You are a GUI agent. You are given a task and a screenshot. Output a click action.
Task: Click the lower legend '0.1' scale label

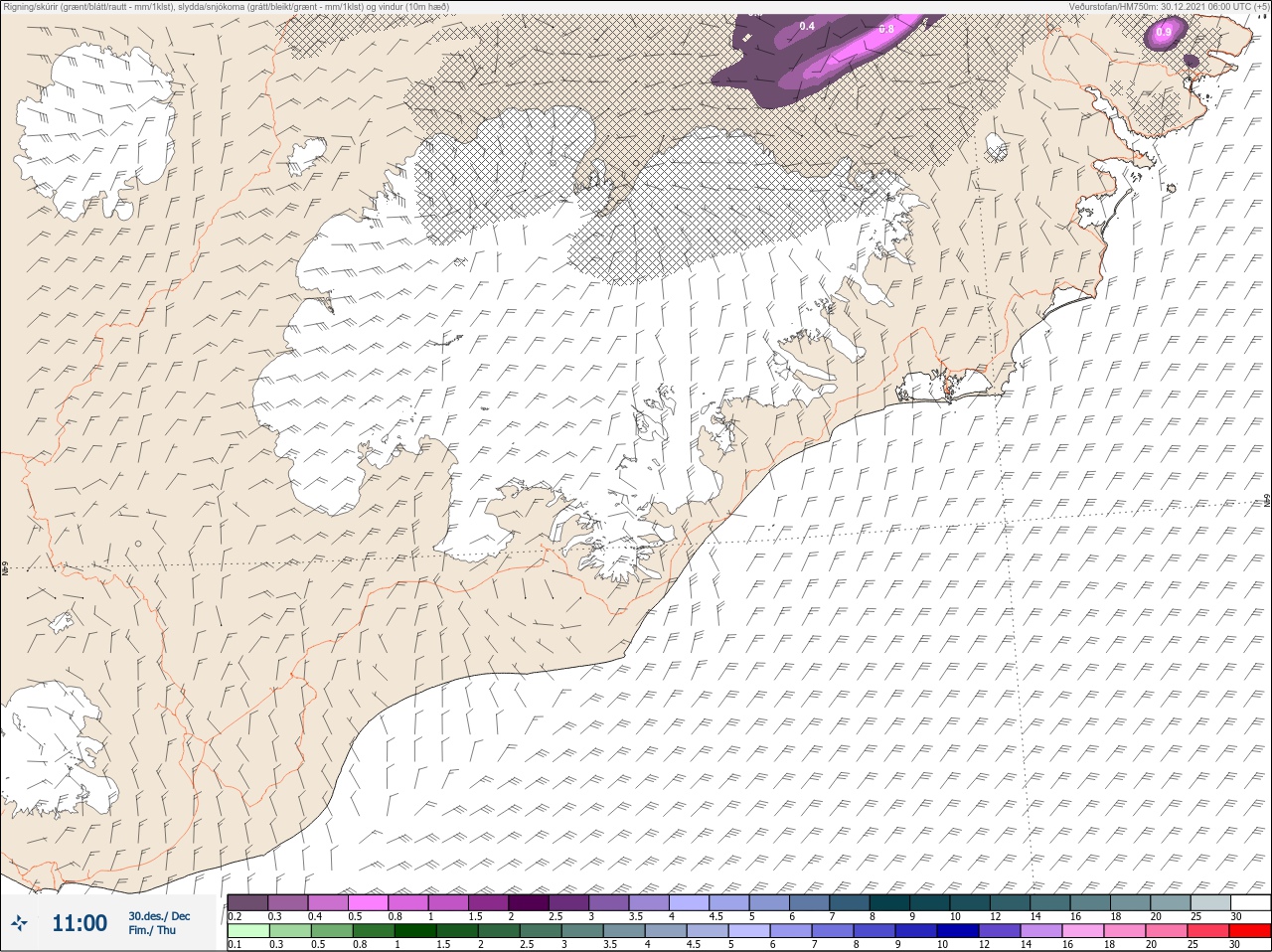[x=235, y=945]
